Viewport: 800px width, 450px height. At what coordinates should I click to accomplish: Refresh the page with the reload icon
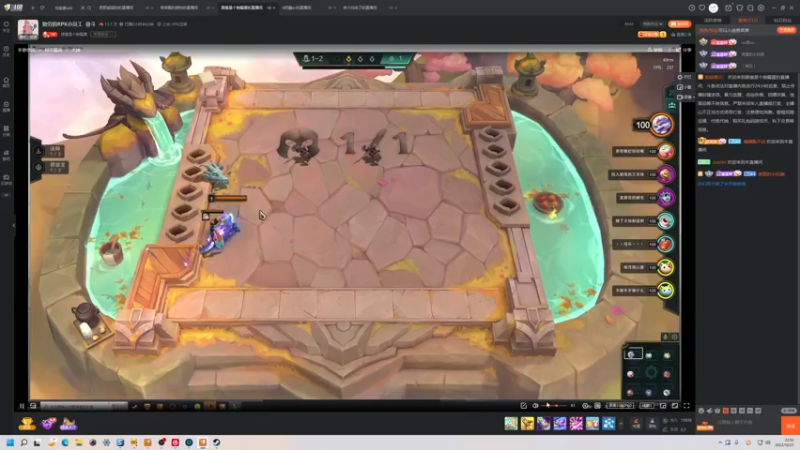pyautogui.click(x=42, y=8)
